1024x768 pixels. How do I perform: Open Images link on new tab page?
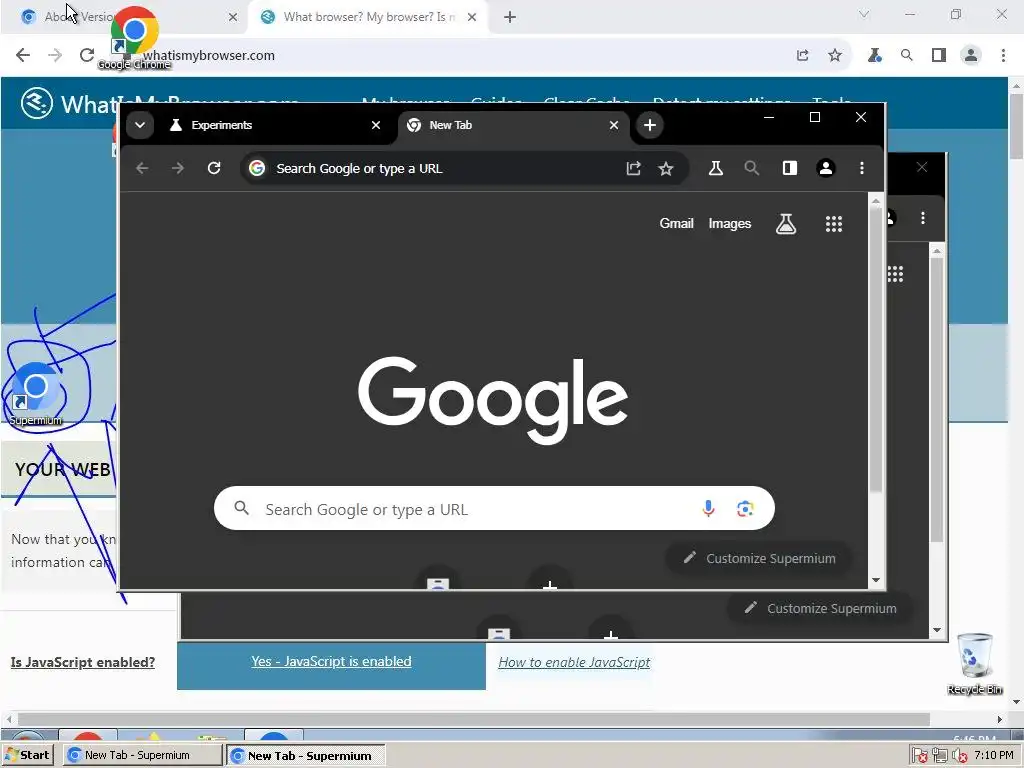point(729,223)
